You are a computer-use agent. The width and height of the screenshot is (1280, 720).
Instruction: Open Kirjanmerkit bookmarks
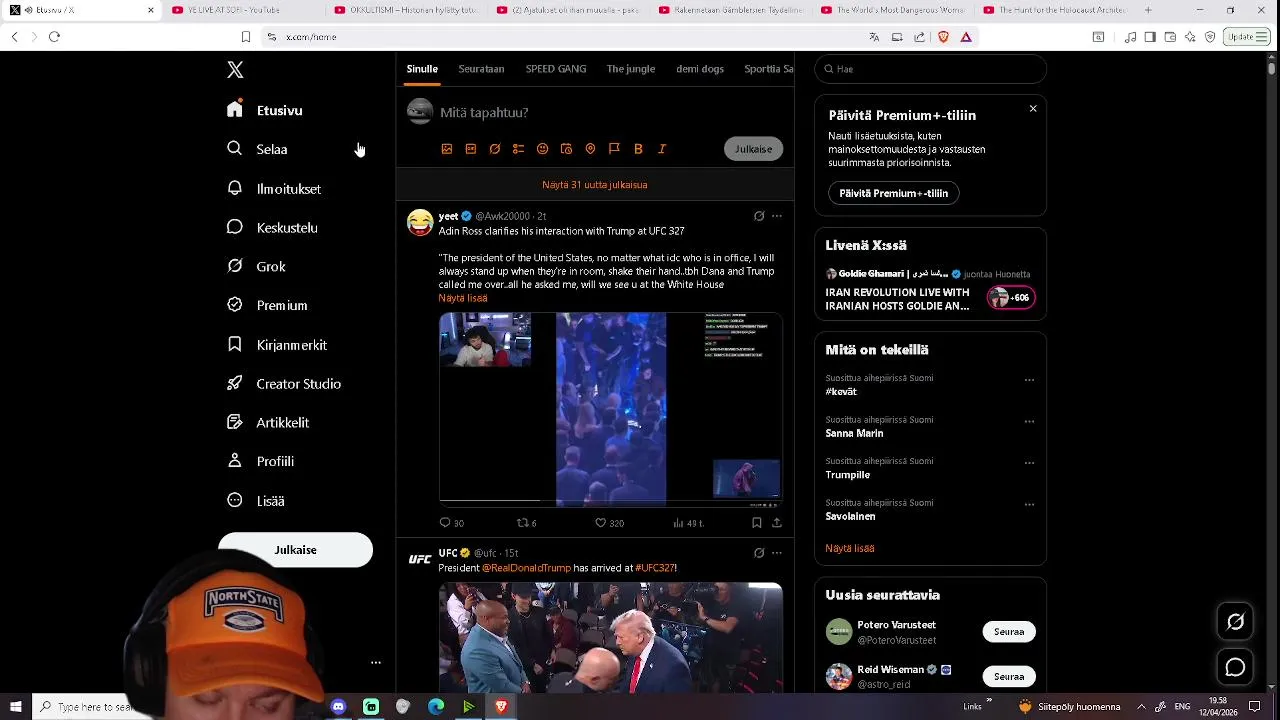(x=277, y=344)
